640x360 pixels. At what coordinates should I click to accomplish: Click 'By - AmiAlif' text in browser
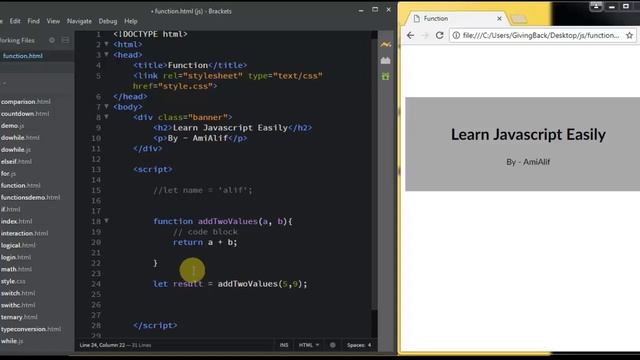(x=528, y=162)
